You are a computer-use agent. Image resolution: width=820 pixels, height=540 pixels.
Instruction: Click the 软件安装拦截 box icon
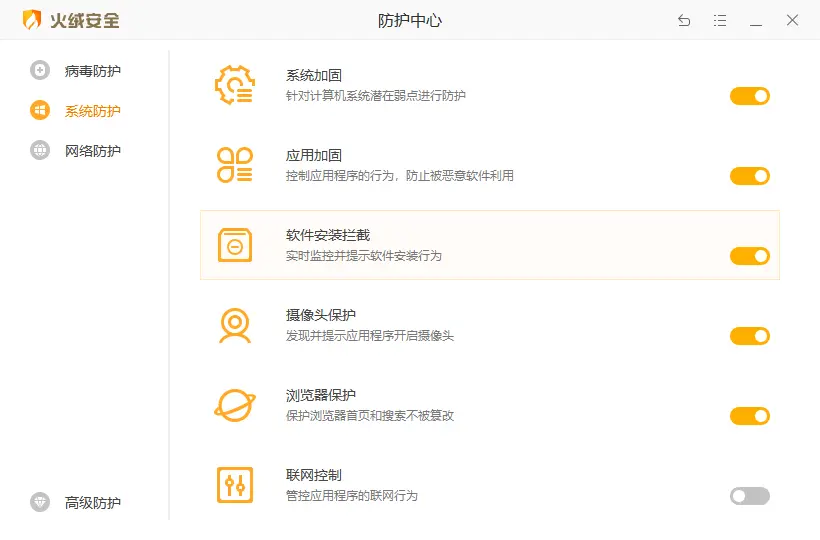[x=235, y=245]
